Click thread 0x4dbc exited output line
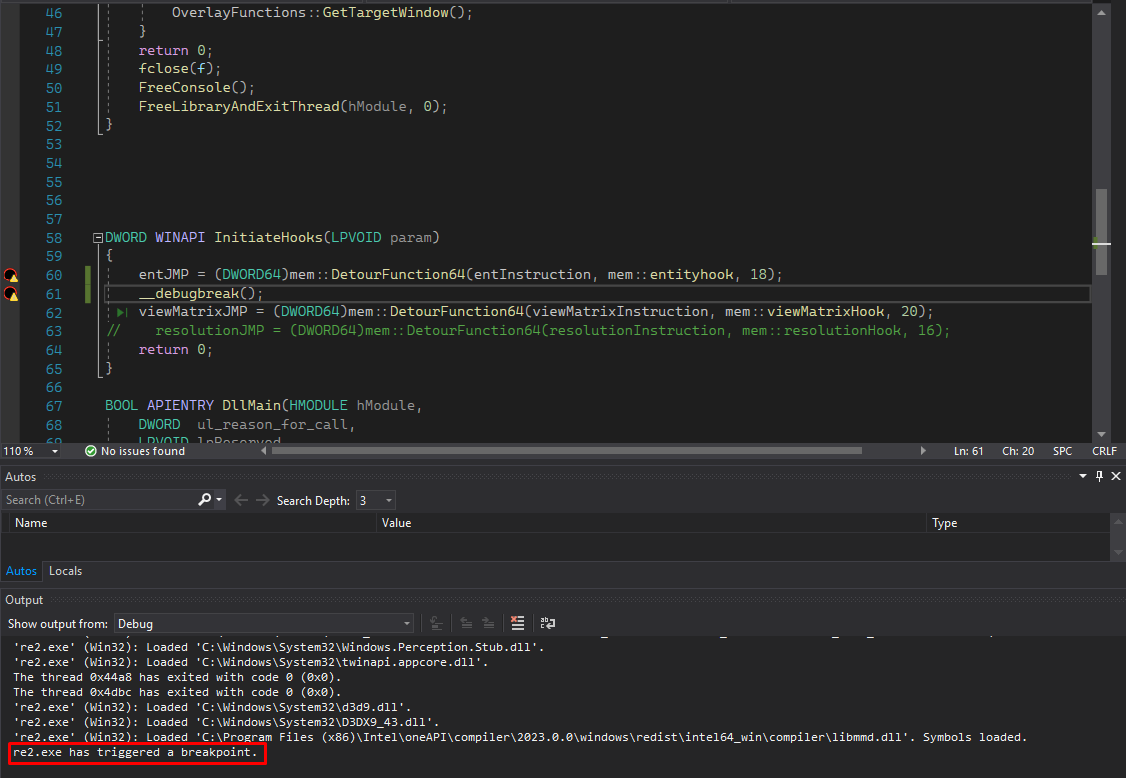1126x778 pixels. 177,692
